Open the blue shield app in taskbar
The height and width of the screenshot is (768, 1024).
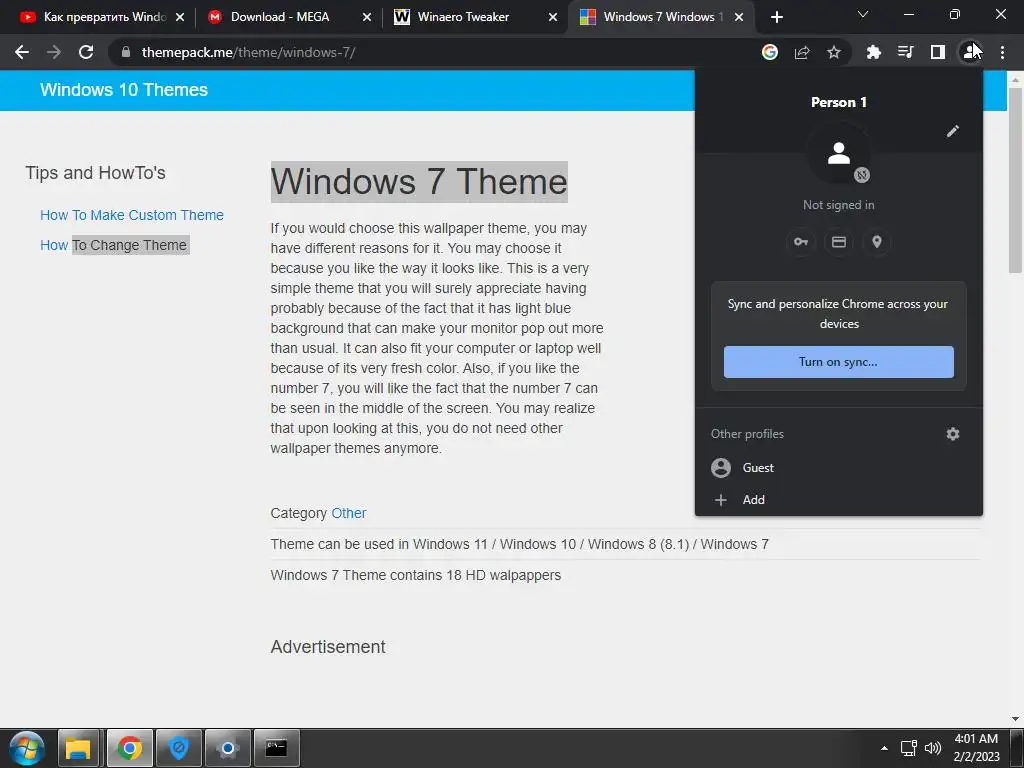[178, 748]
